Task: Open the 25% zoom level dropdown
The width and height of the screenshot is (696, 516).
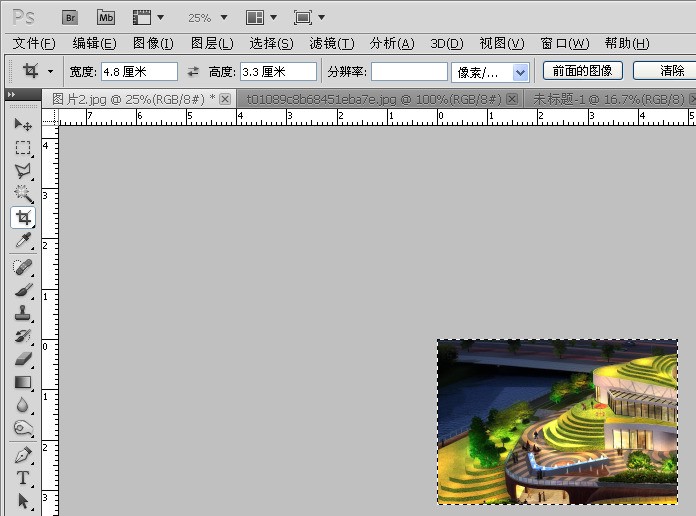Action: [x=224, y=18]
